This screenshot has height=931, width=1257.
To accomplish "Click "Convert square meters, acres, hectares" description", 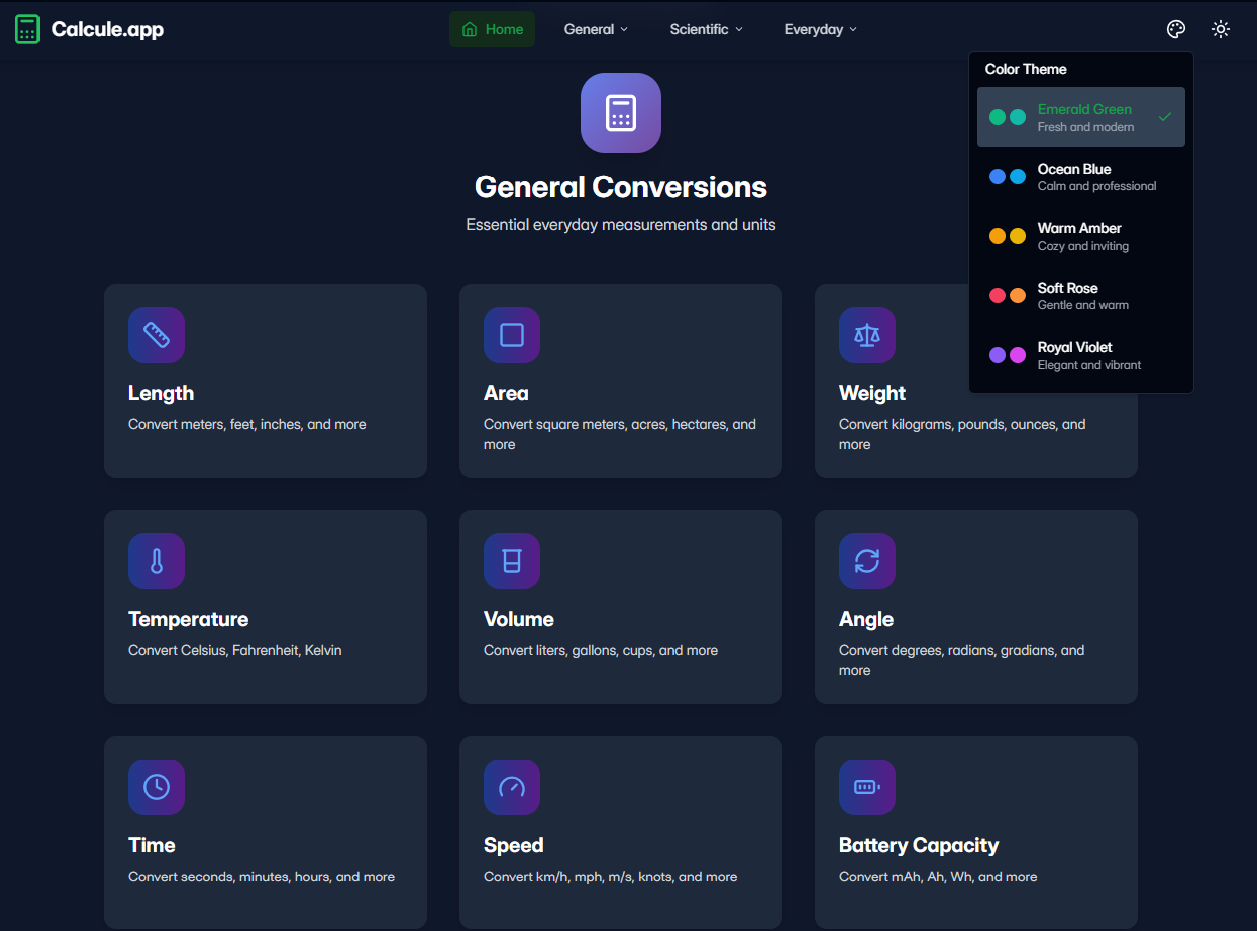I will click(x=620, y=434).
